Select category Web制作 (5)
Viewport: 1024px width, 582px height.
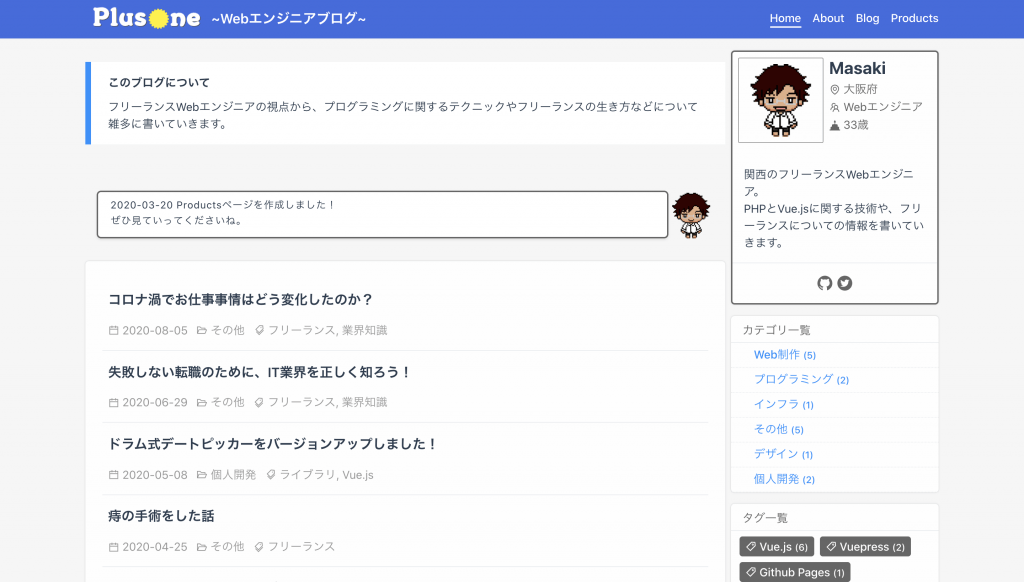(785, 355)
